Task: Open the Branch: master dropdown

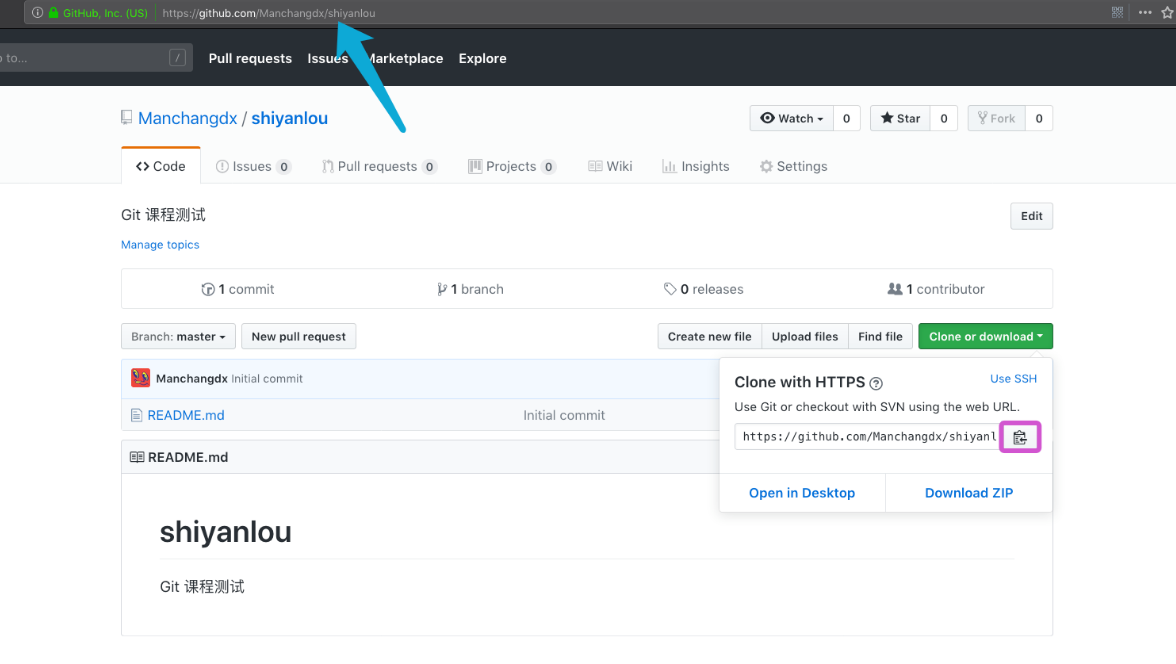Action: [x=178, y=336]
